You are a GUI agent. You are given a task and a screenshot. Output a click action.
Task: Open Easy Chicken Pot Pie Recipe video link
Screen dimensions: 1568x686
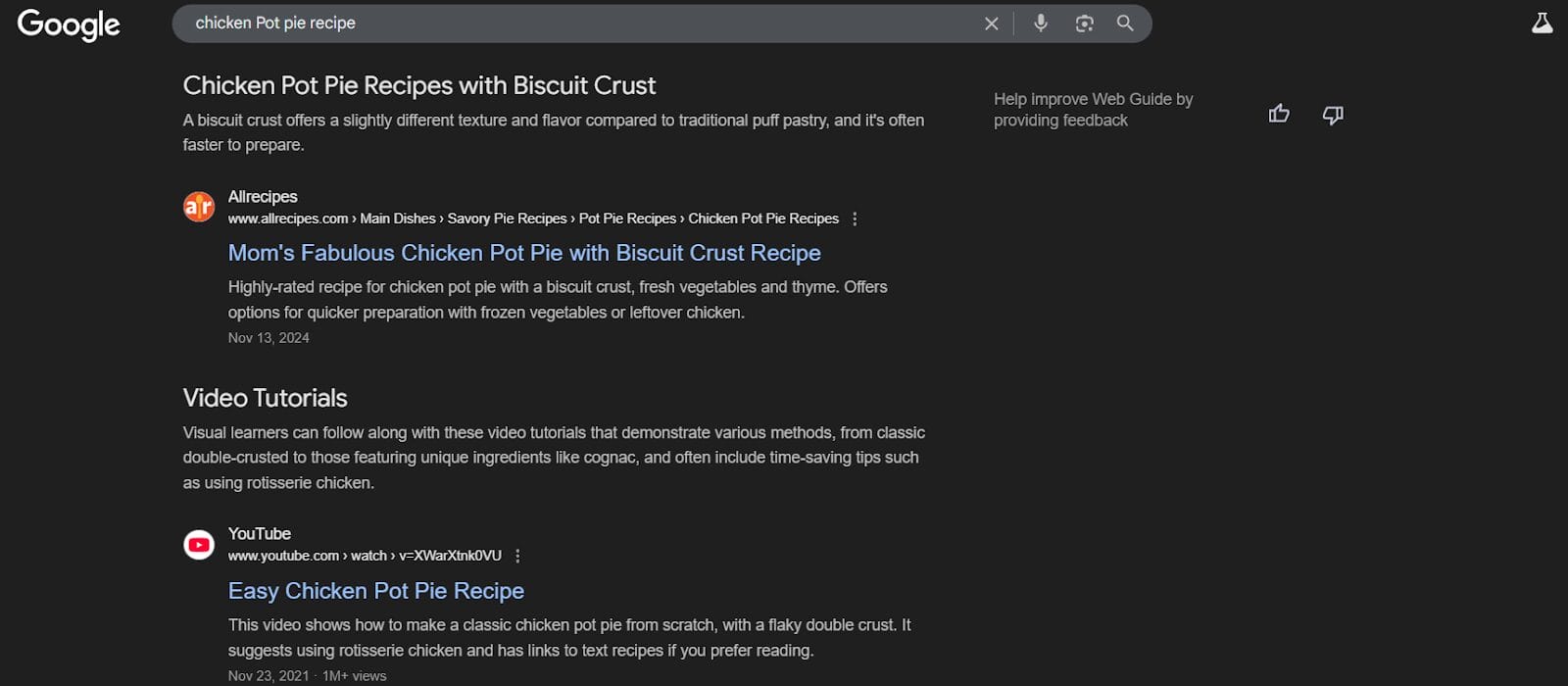click(x=375, y=591)
